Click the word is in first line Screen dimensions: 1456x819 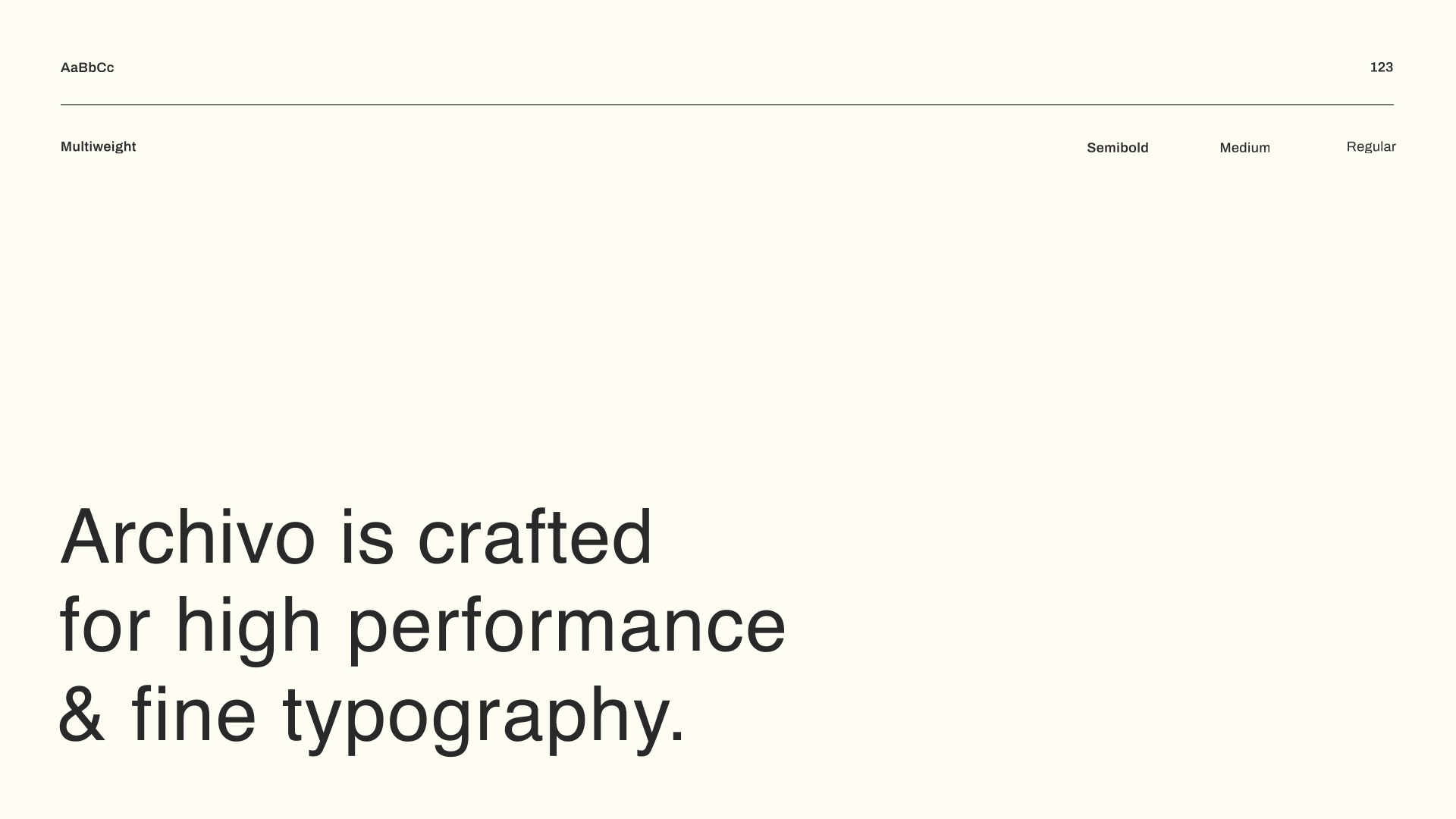point(367,537)
